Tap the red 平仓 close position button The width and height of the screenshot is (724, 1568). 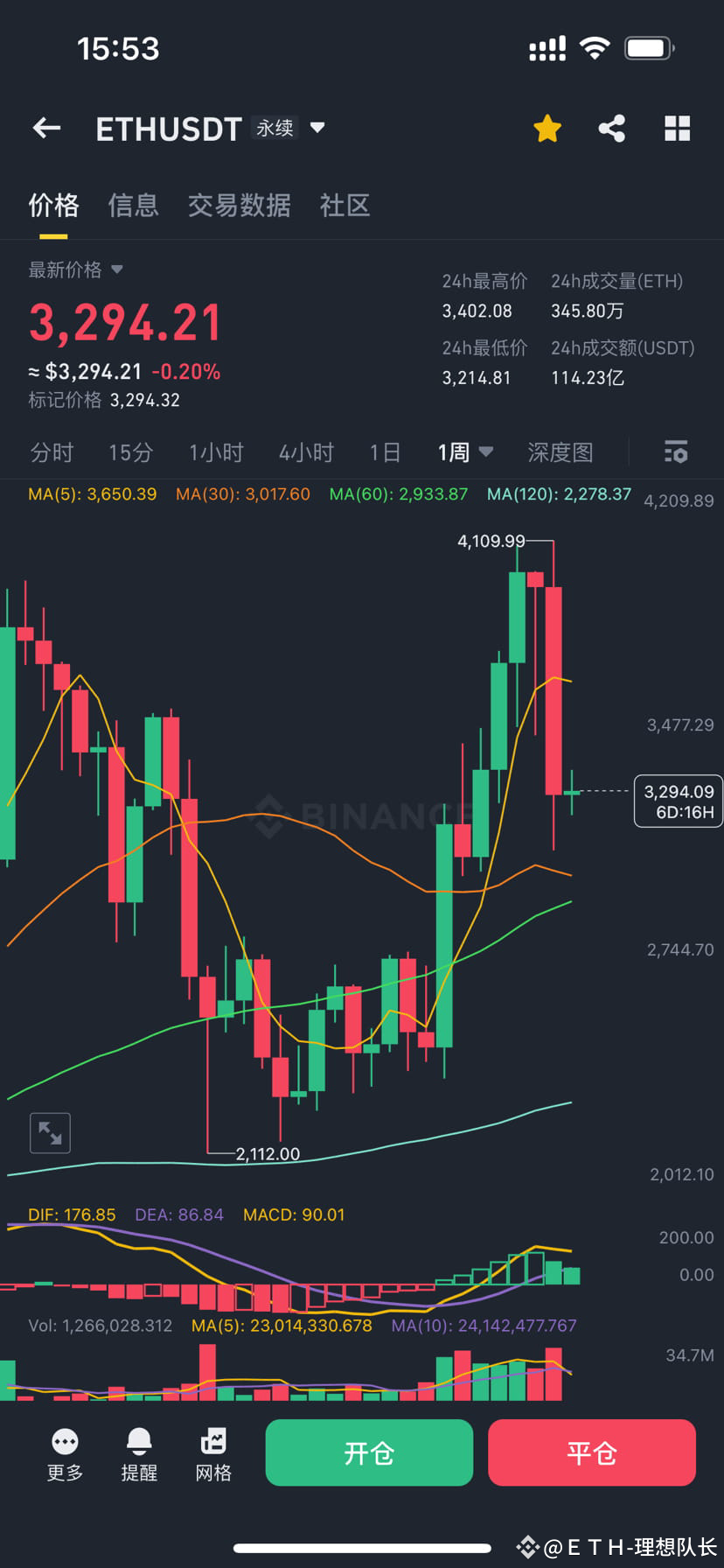click(592, 1452)
